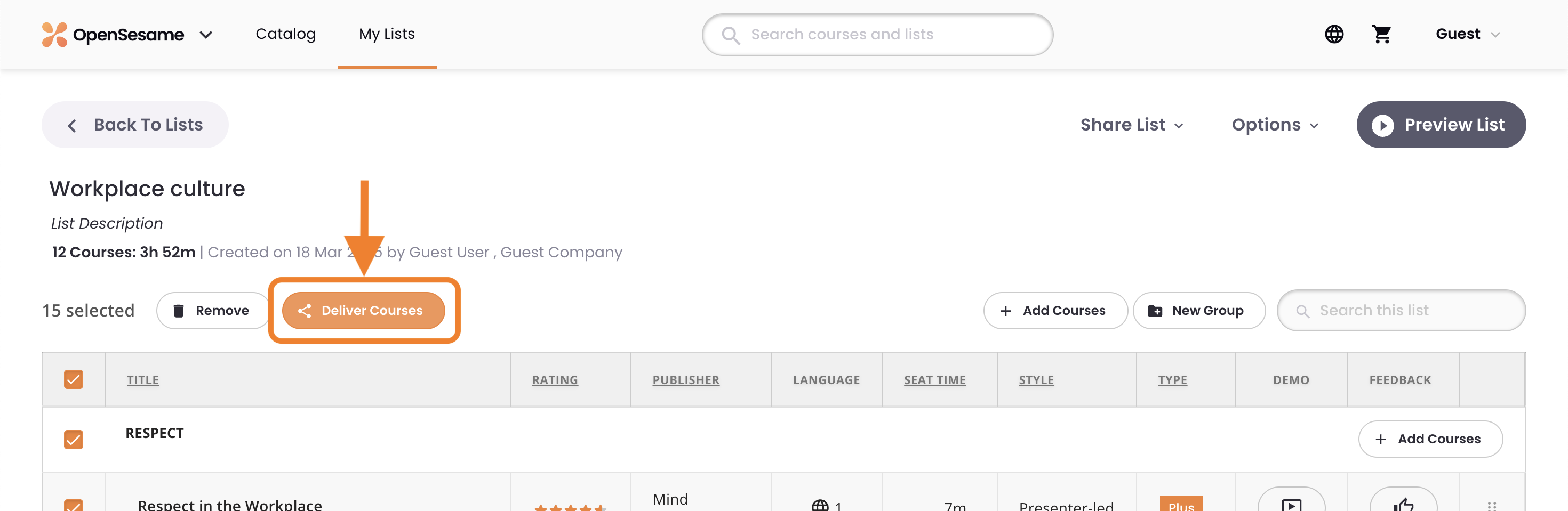The width and height of the screenshot is (1568, 511).
Task: Click the Deliver Courses button
Action: tap(363, 310)
